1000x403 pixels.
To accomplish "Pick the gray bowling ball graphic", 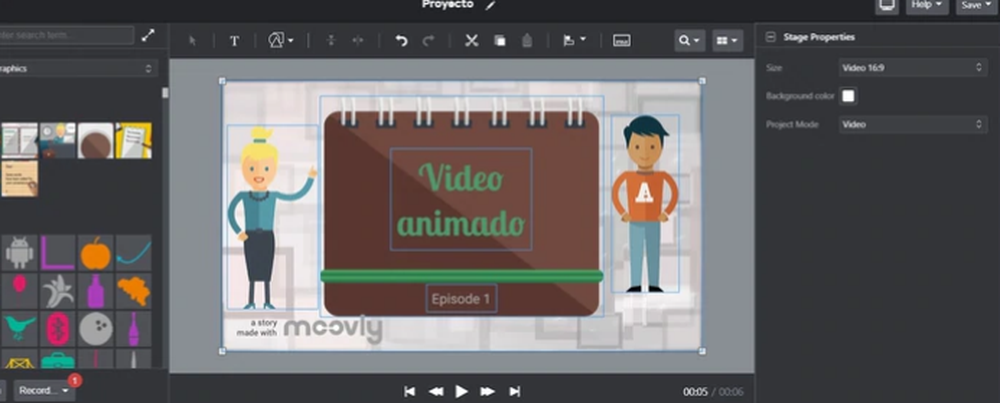I will tap(96, 329).
